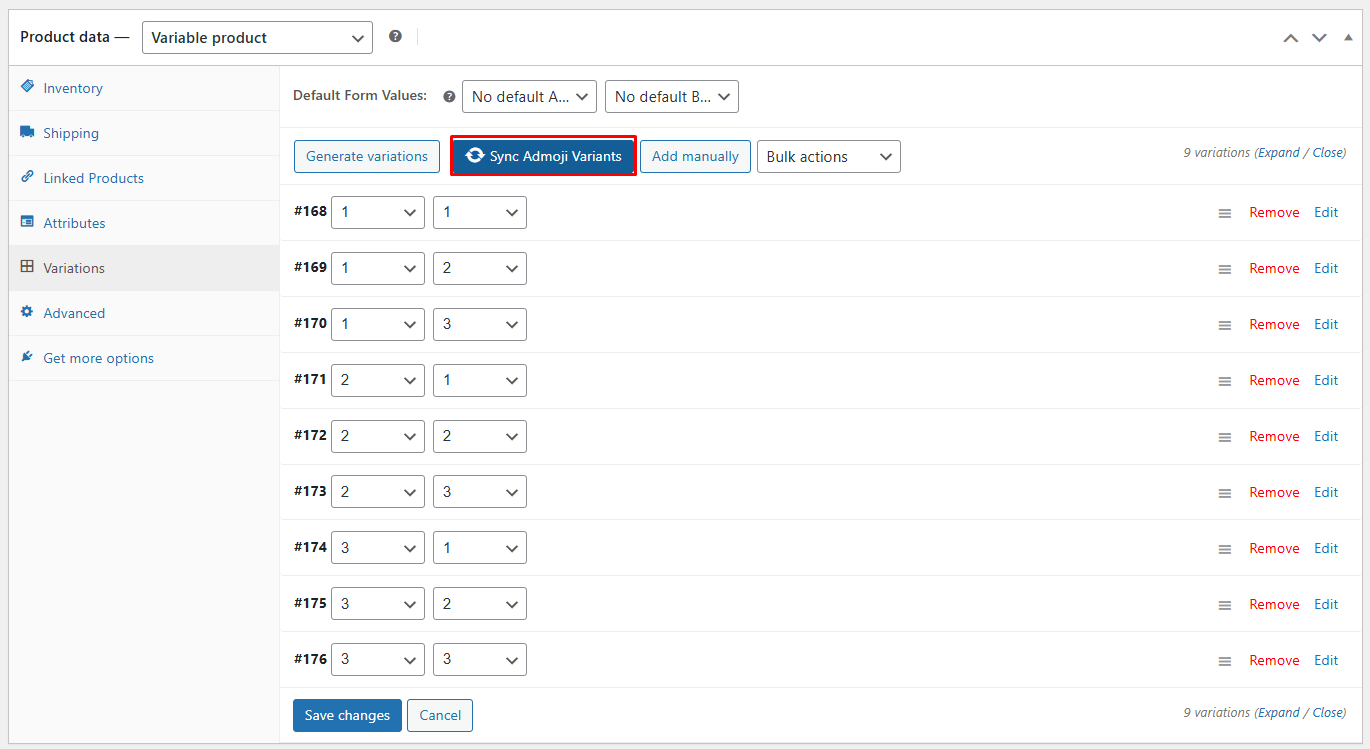Collapse the Product data panel triangle
Image resolution: width=1370 pixels, height=749 pixels.
(1347, 37)
